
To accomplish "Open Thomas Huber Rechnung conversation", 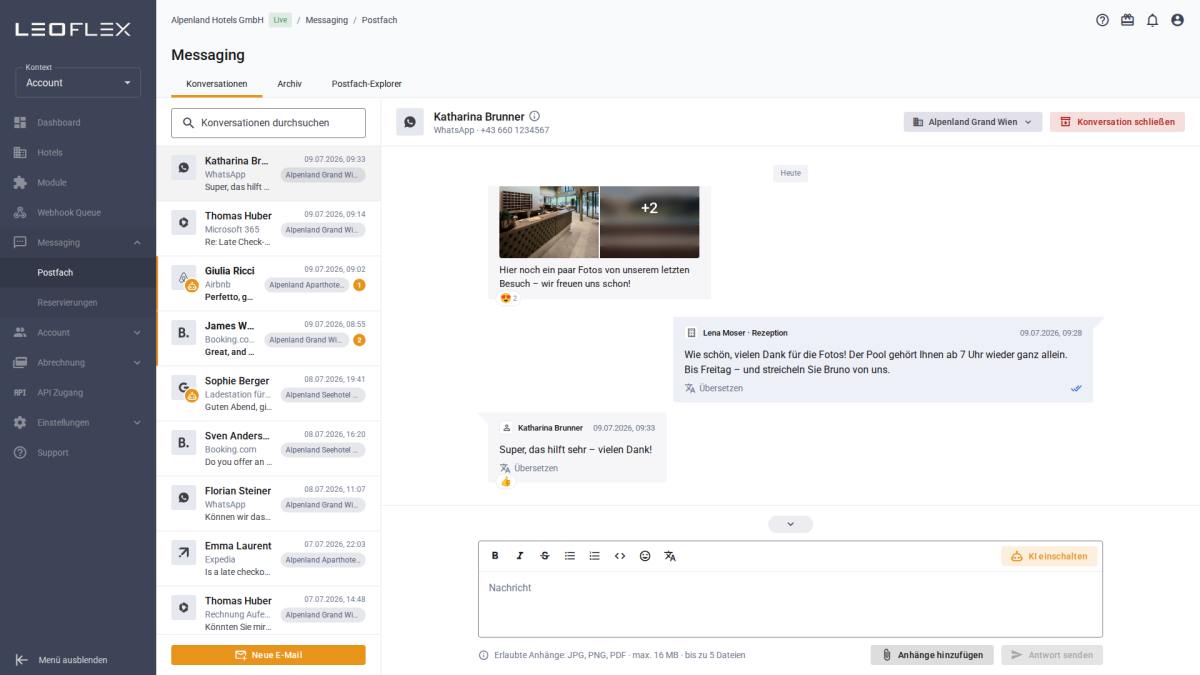I will click(x=268, y=610).
